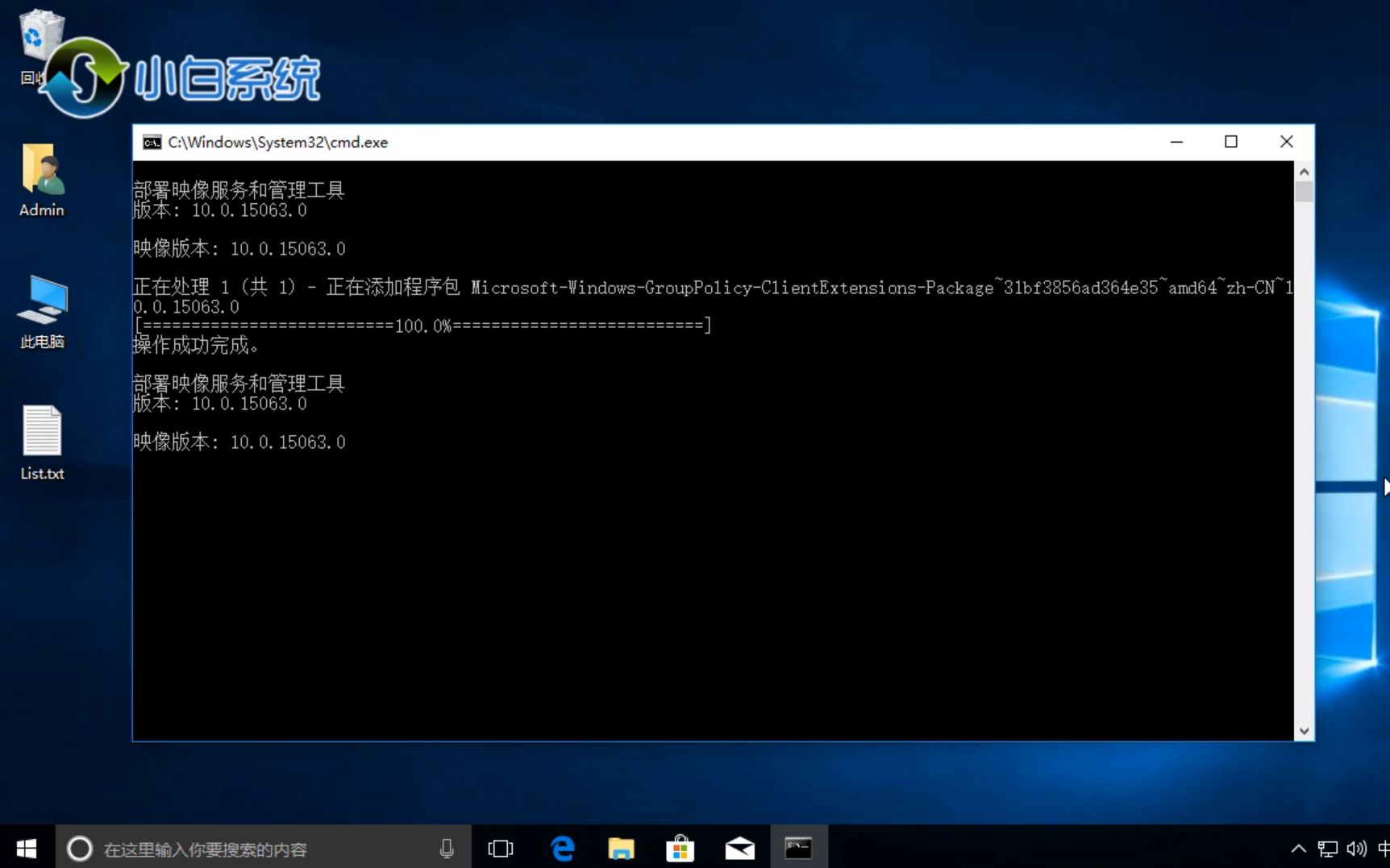The height and width of the screenshot is (868, 1390).
Task: Open Task View from the taskbar
Action: (501, 848)
